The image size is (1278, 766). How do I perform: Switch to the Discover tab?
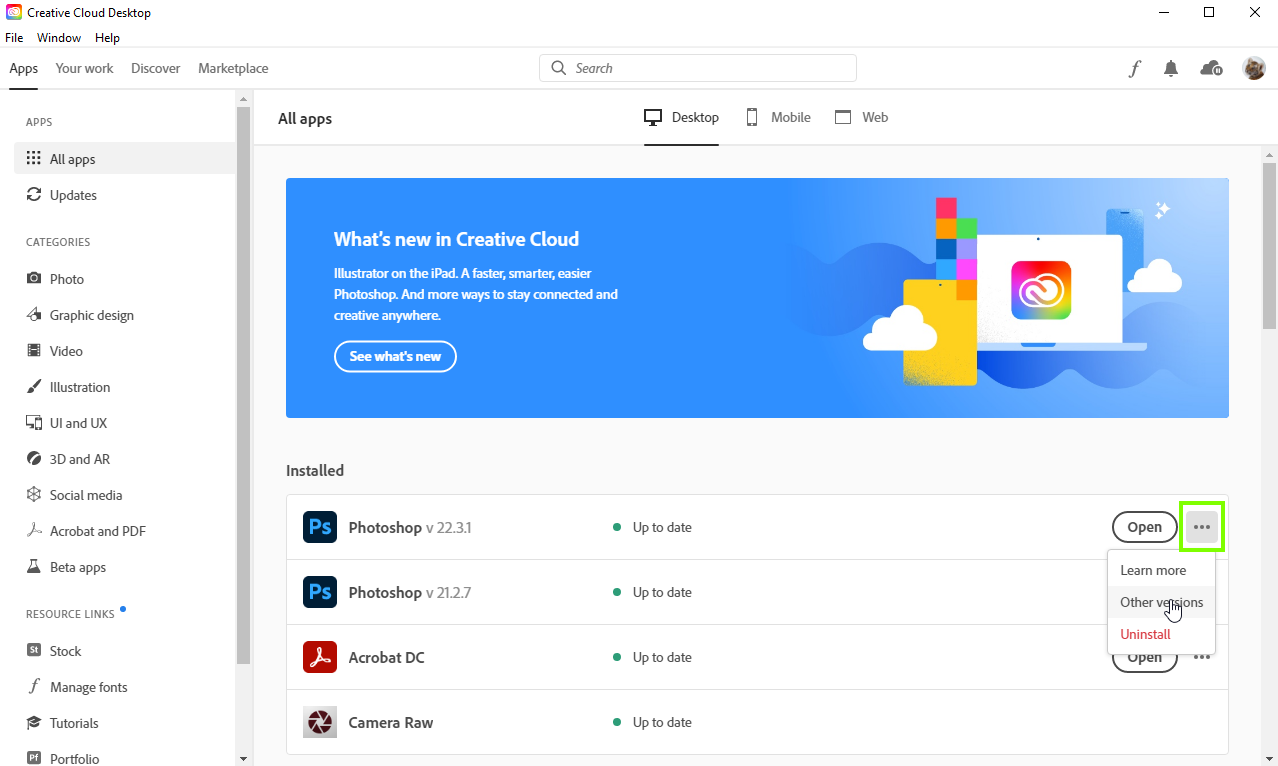pyautogui.click(x=156, y=68)
